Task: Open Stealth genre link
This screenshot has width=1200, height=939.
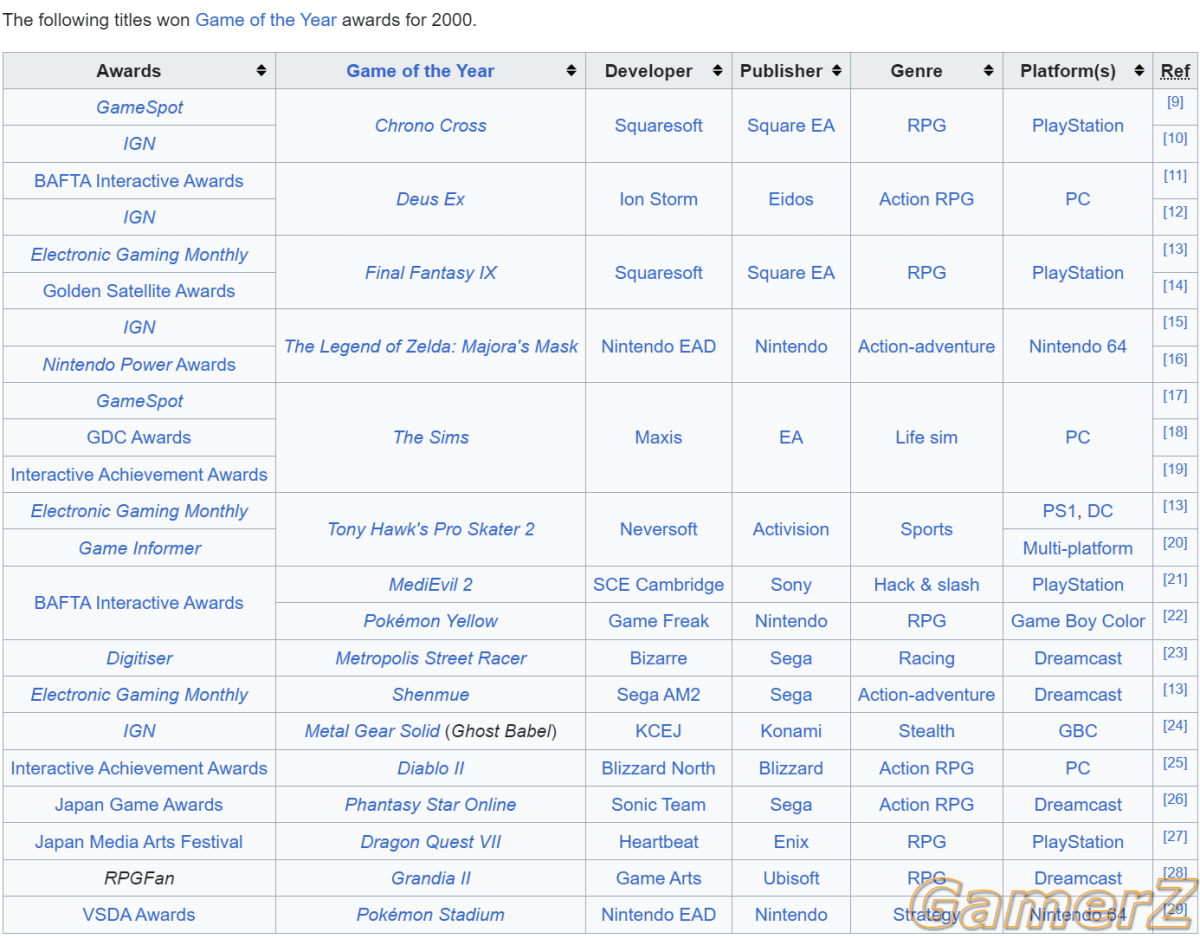Action: pyautogui.click(x=927, y=731)
